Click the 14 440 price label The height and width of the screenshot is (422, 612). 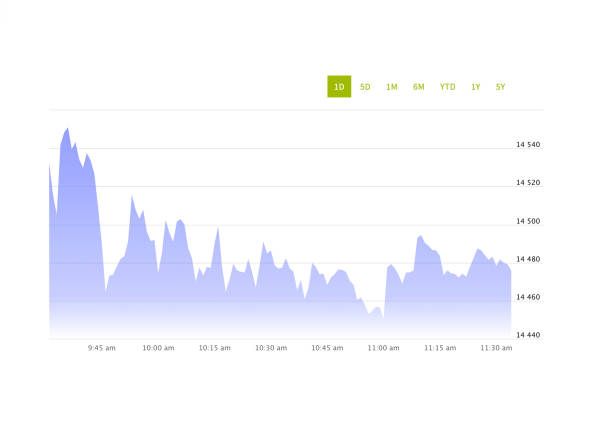(x=527, y=335)
